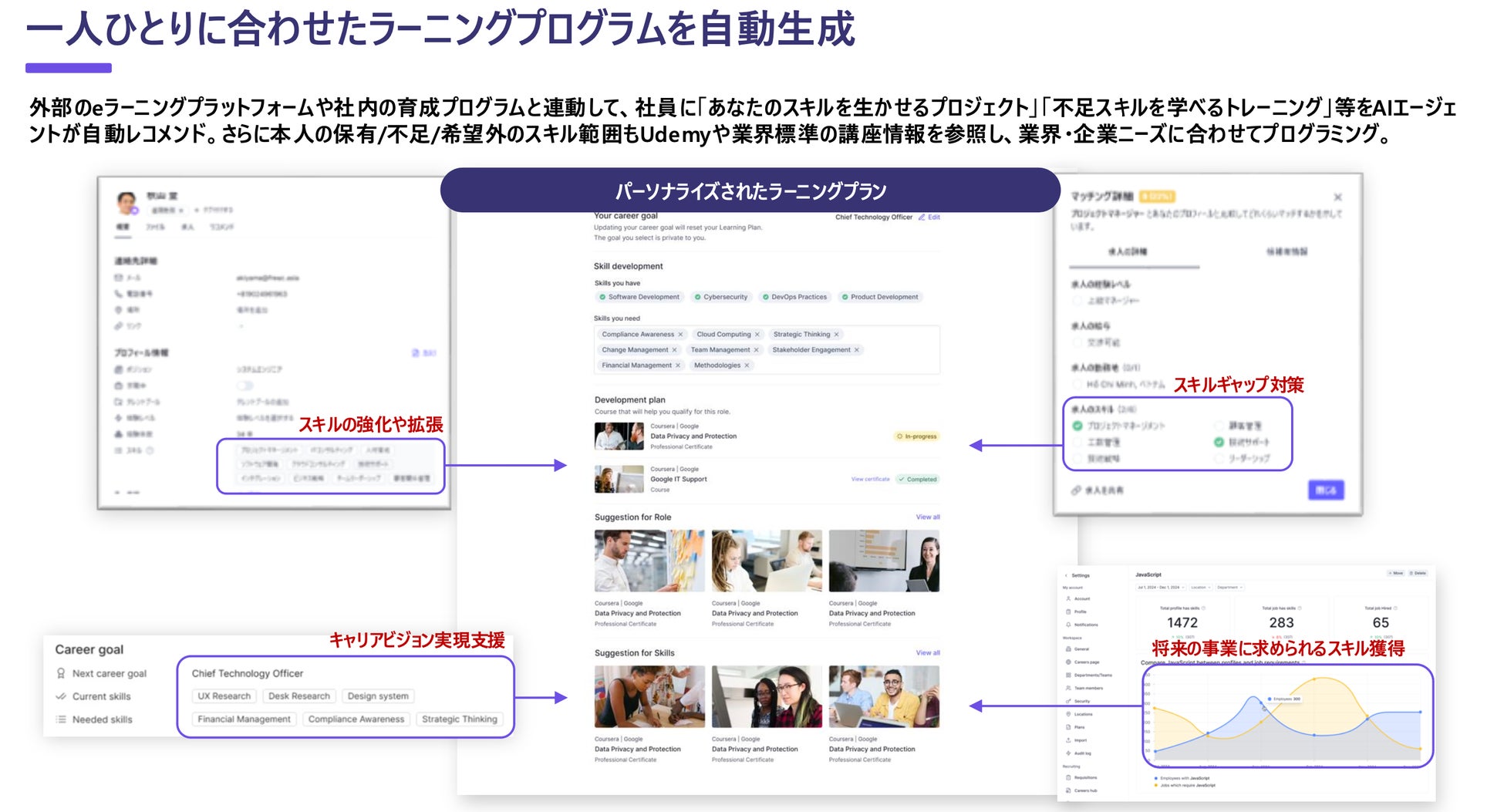Click the Next career goal lightbulb item
The image size is (1504, 812).
[102, 673]
